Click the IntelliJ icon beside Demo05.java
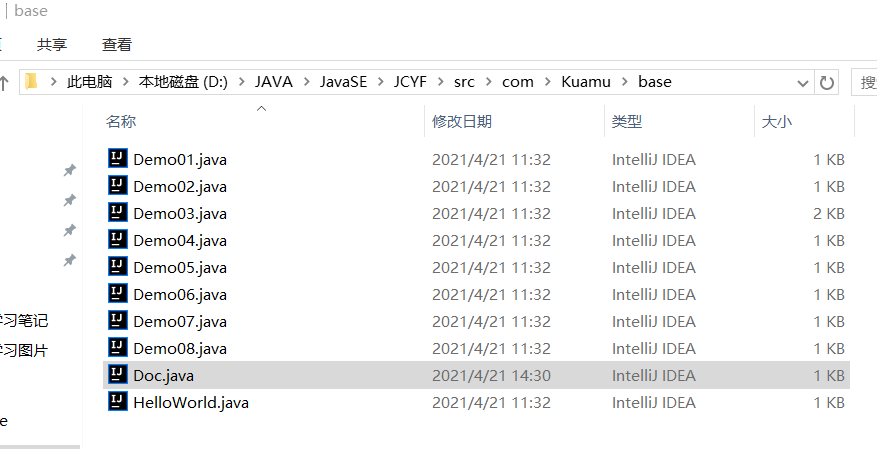 118,266
